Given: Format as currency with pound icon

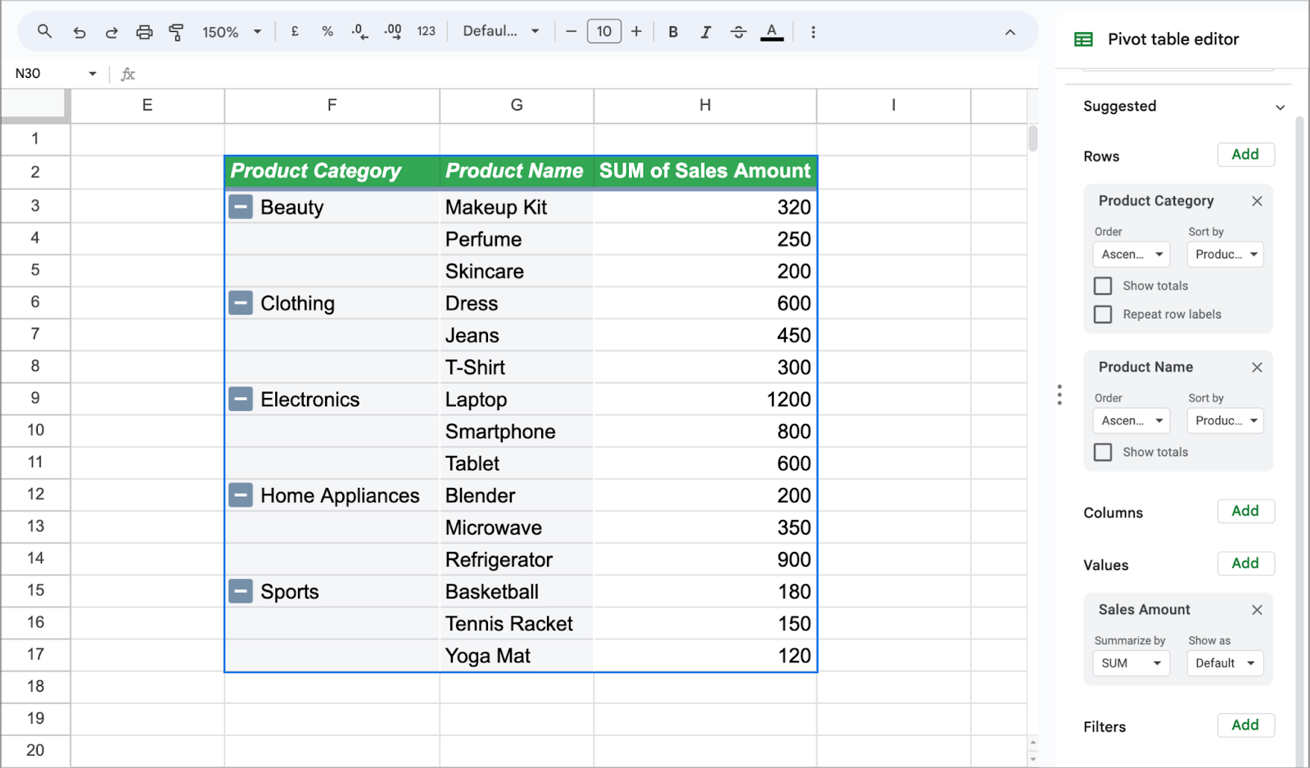Looking at the screenshot, I should click(295, 32).
